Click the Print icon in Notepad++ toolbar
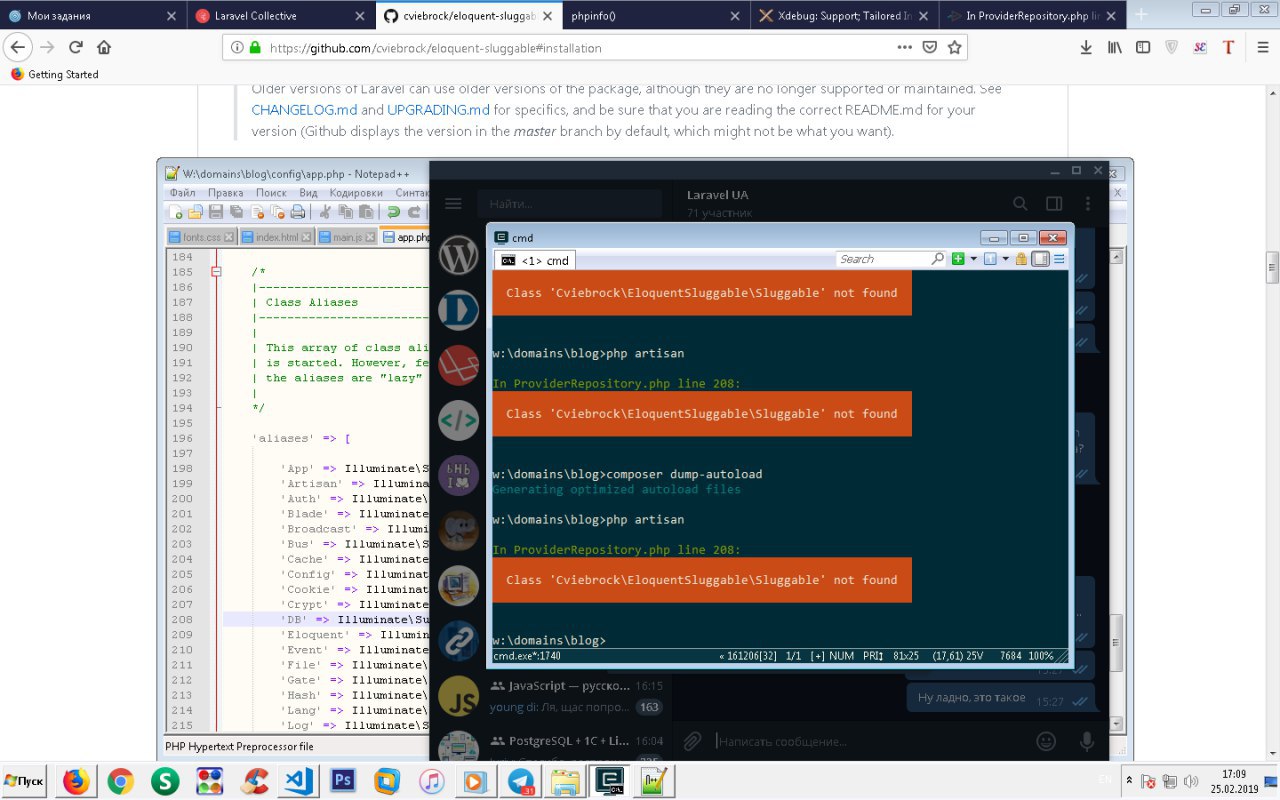This screenshot has height=800, width=1280. [297, 212]
